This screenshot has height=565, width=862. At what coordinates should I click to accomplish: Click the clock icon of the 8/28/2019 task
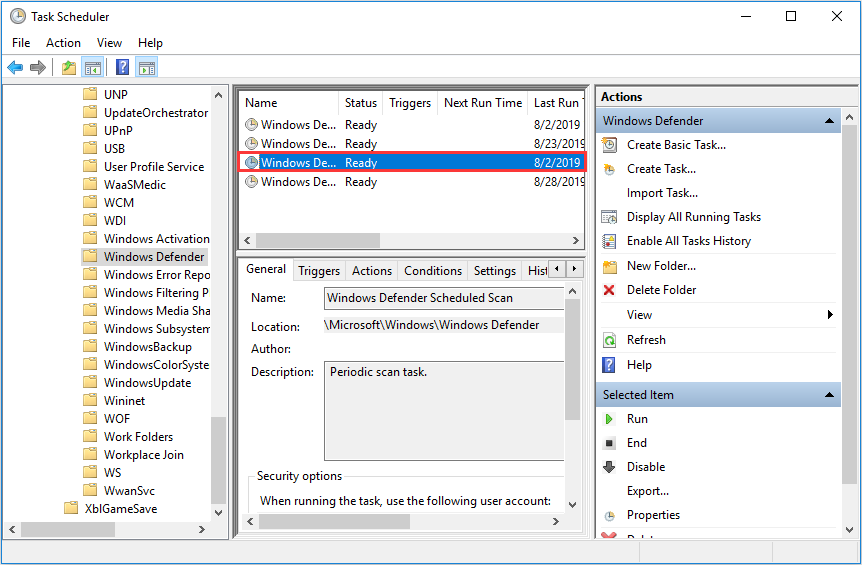click(x=251, y=181)
